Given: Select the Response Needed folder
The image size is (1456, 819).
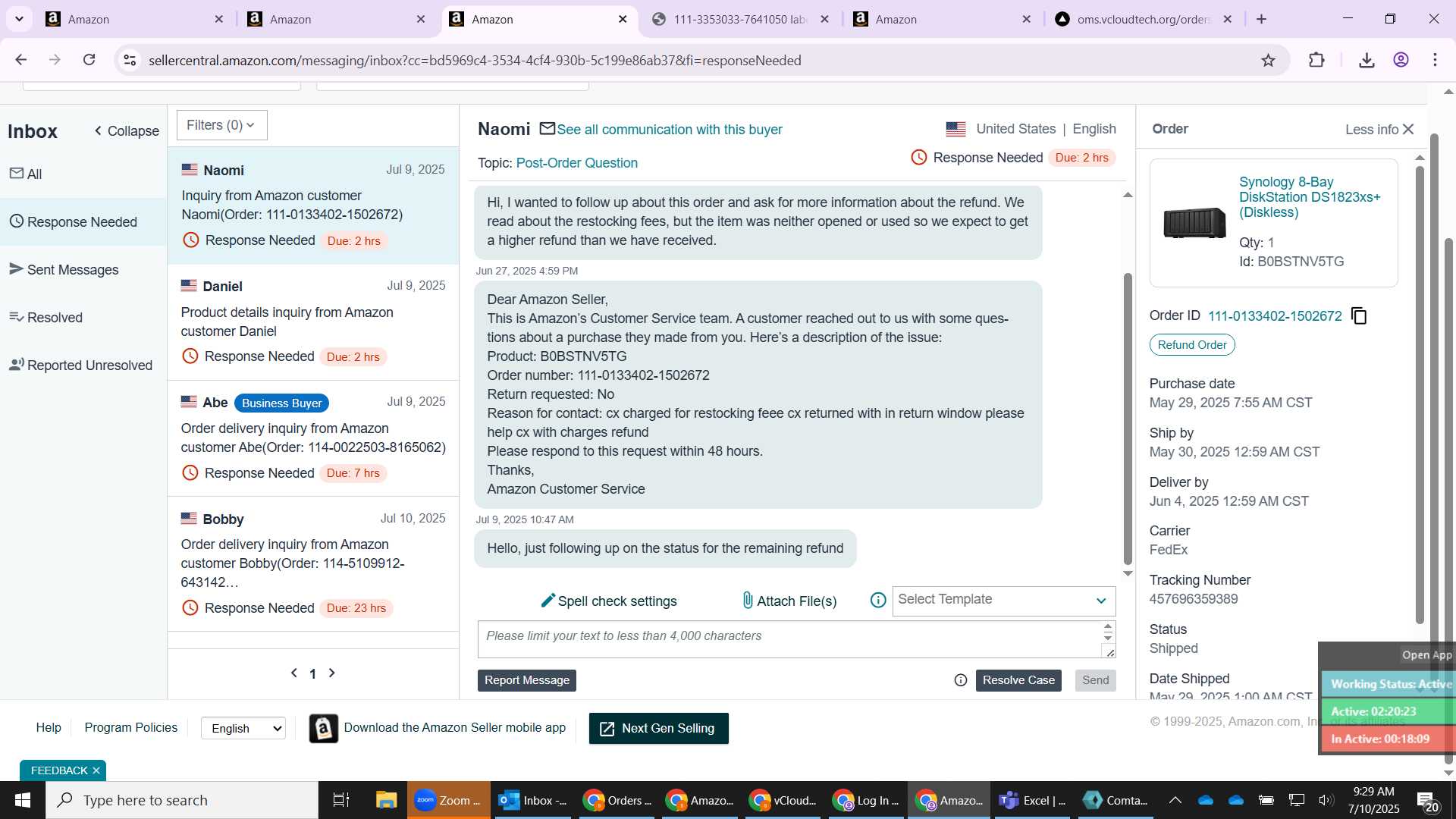Looking at the screenshot, I should click(83, 221).
